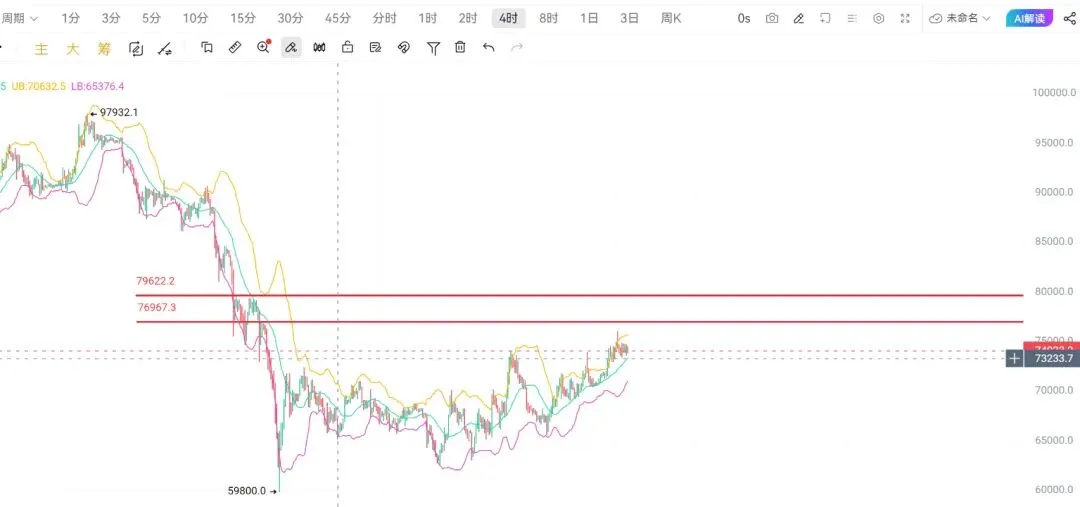The image size is (1080, 507).
Task: Click the LB:65376.4 lower band label
Action: pyautogui.click(x=98, y=86)
